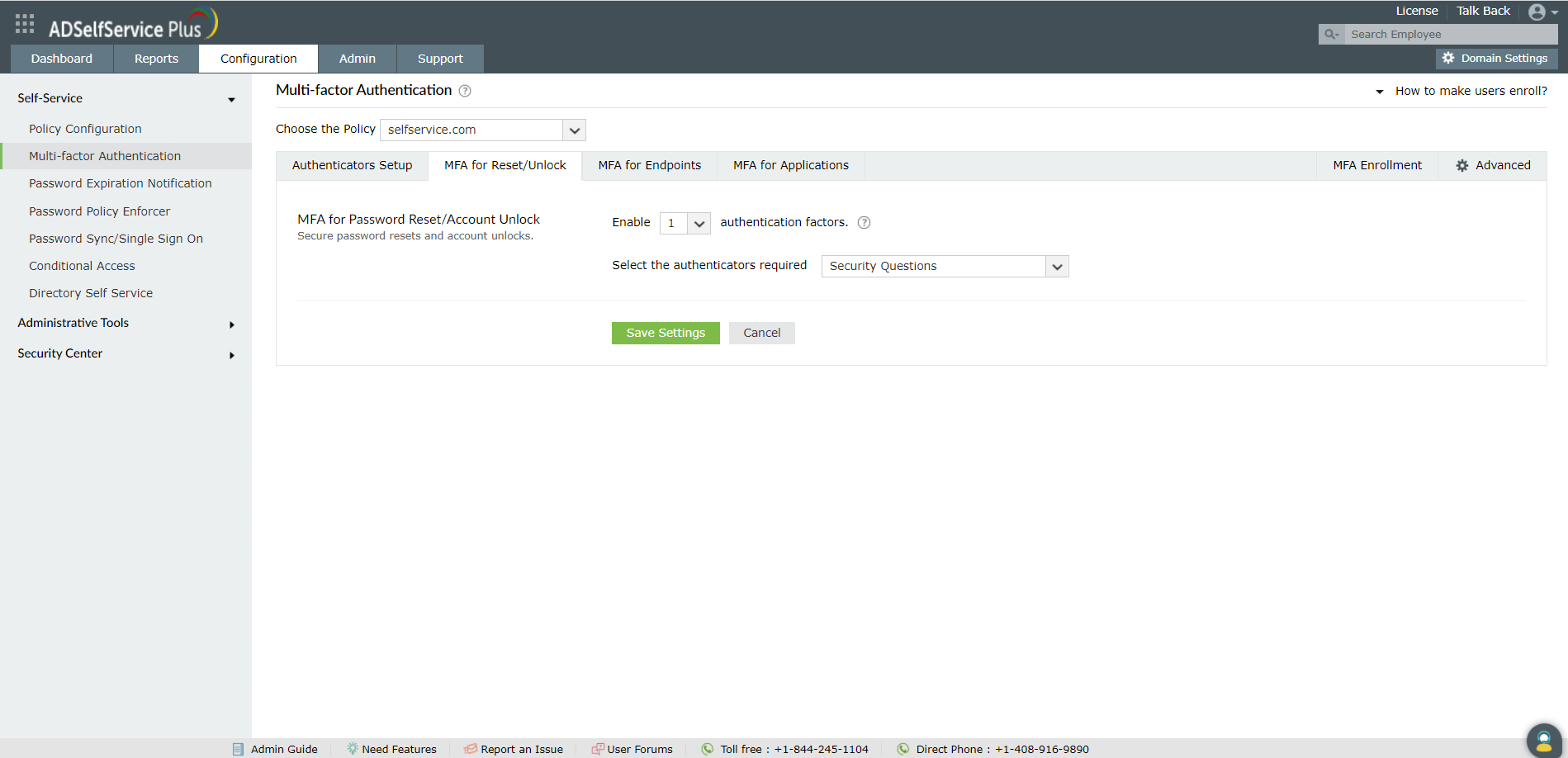Open Domain Settings via the gear icon
The height and width of the screenshot is (758, 1568).
pyautogui.click(x=1450, y=58)
